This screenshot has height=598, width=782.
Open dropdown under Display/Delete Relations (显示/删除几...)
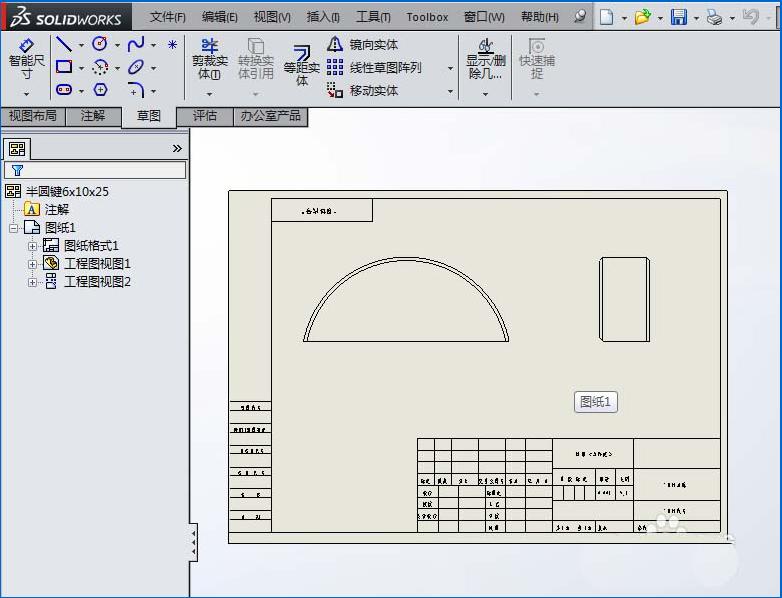coord(485,94)
